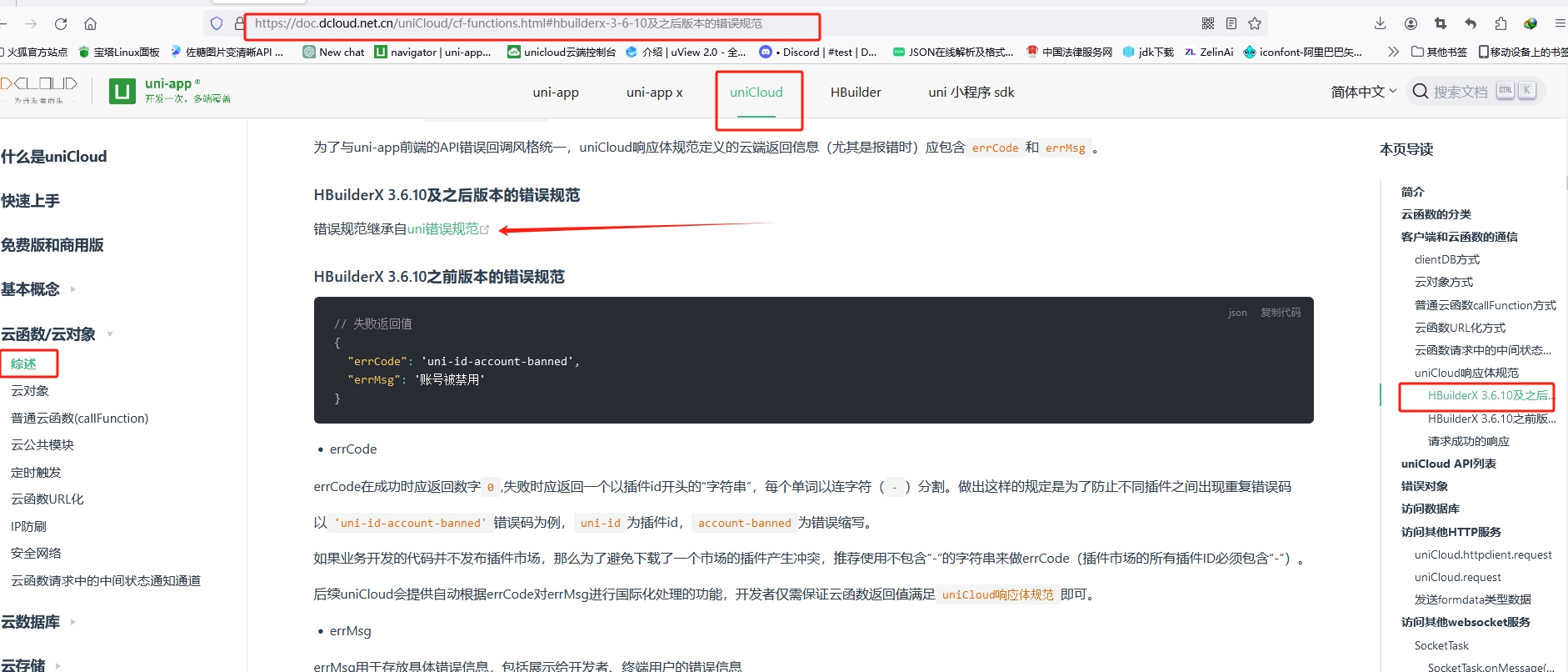Jump to 客户端和云函数的通信 in page outline
The width and height of the screenshot is (1568, 672).
click(1460, 237)
